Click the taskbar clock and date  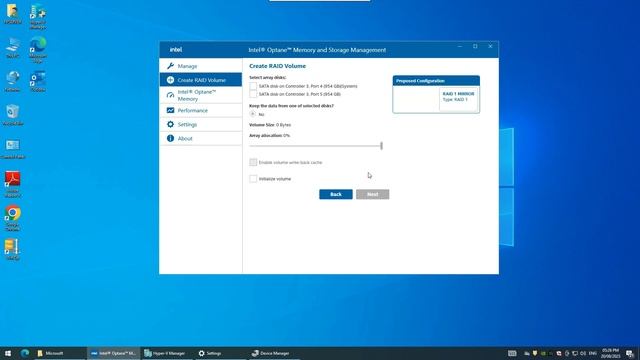coord(610,353)
